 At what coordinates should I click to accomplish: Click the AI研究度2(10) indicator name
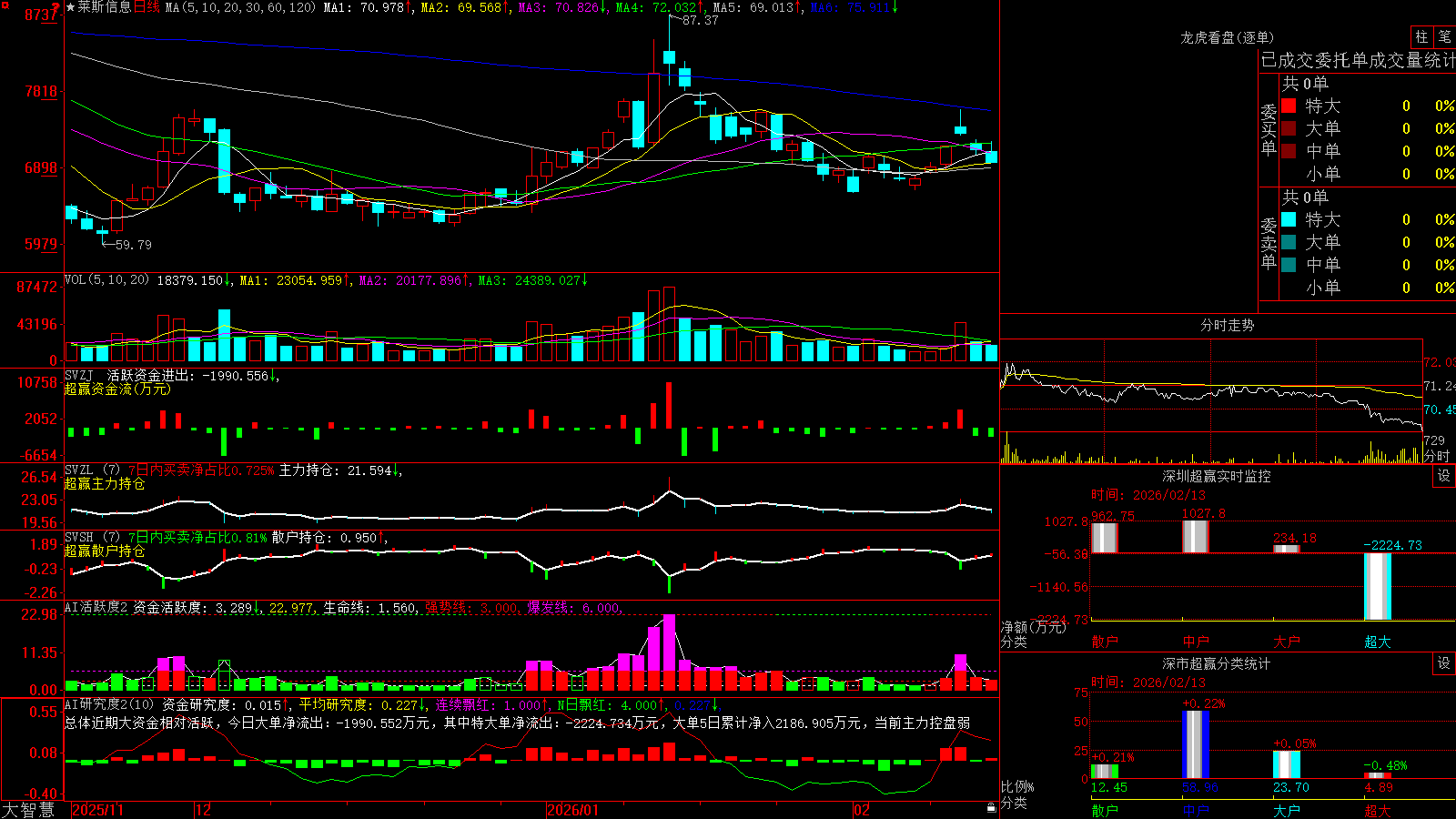point(109,704)
